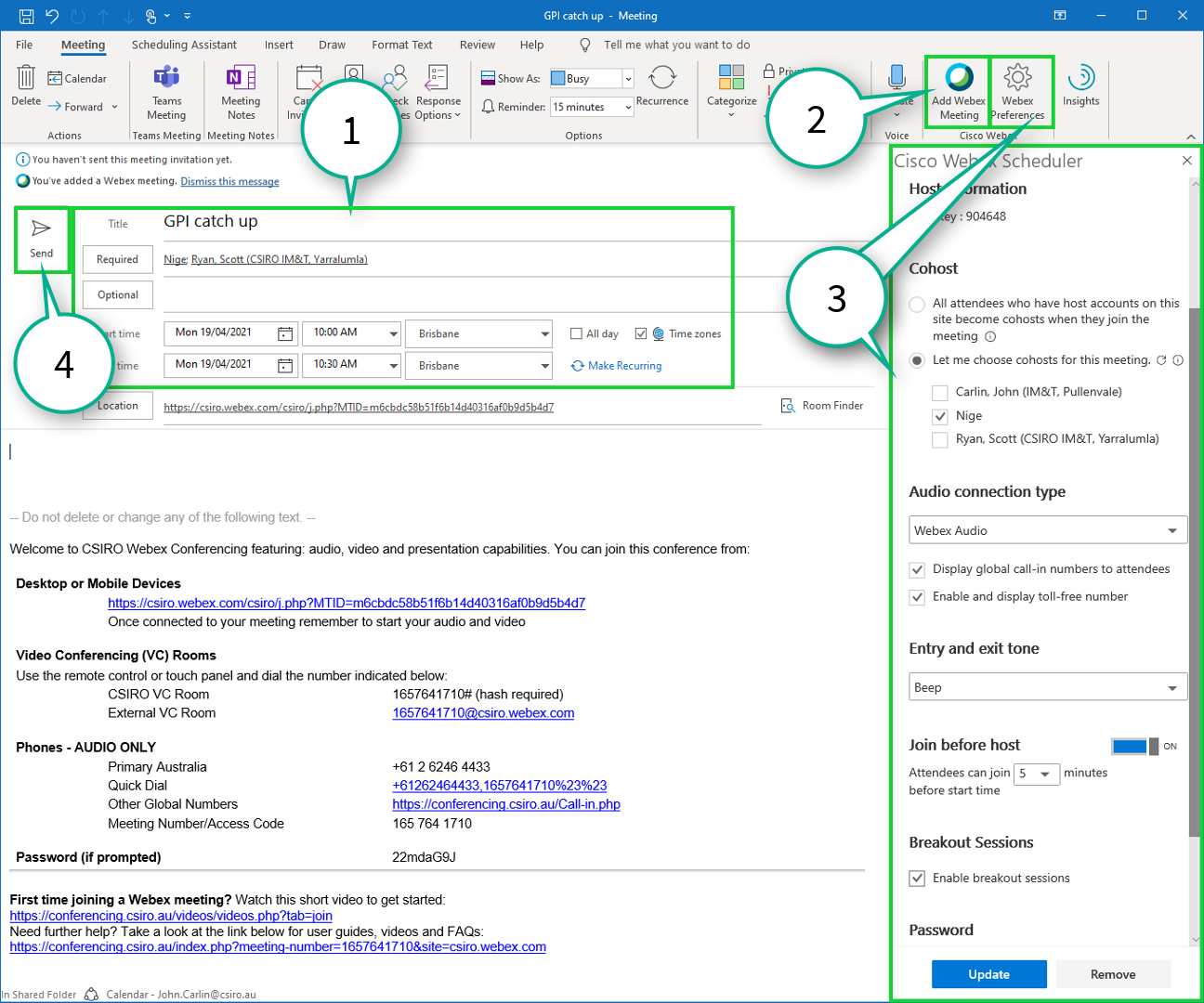
Task: Open the Reminder 15 minutes dropdown
Action: (x=628, y=107)
